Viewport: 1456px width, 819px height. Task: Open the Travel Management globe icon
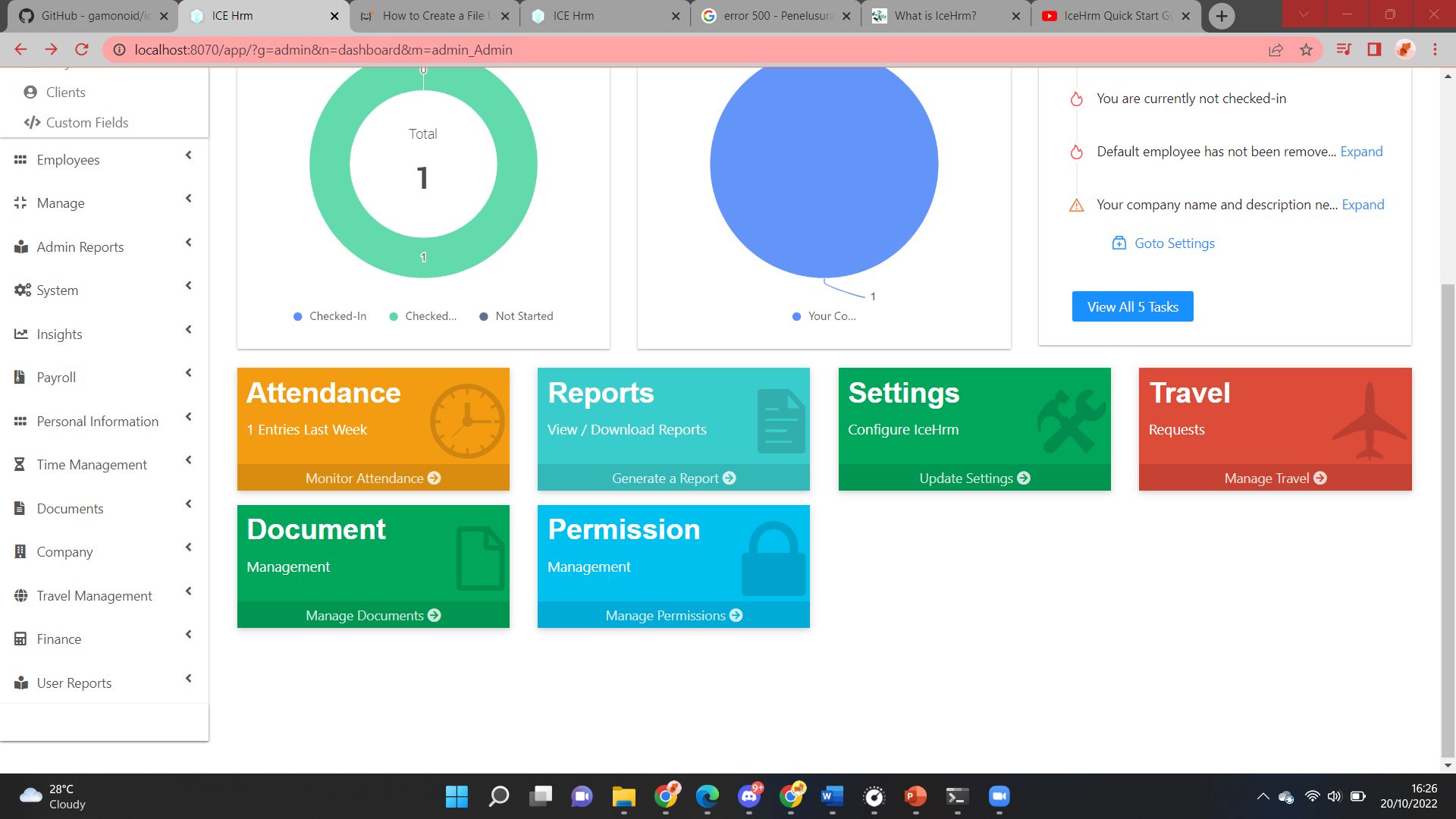coord(20,595)
